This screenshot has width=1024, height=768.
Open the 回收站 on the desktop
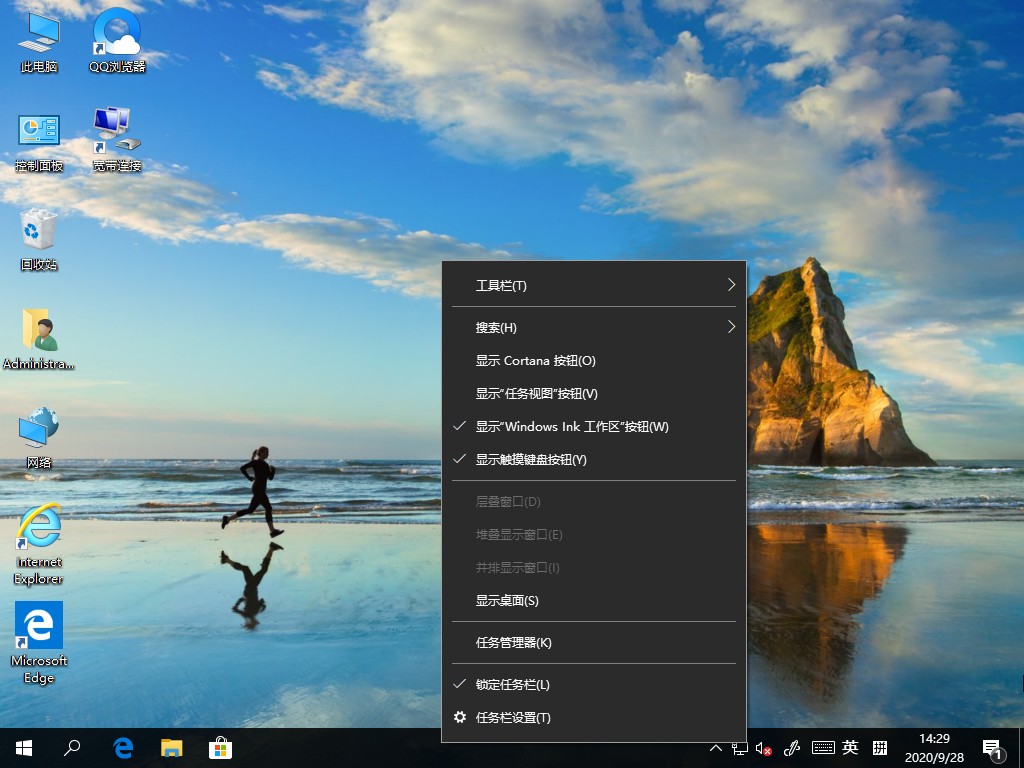[38, 232]
